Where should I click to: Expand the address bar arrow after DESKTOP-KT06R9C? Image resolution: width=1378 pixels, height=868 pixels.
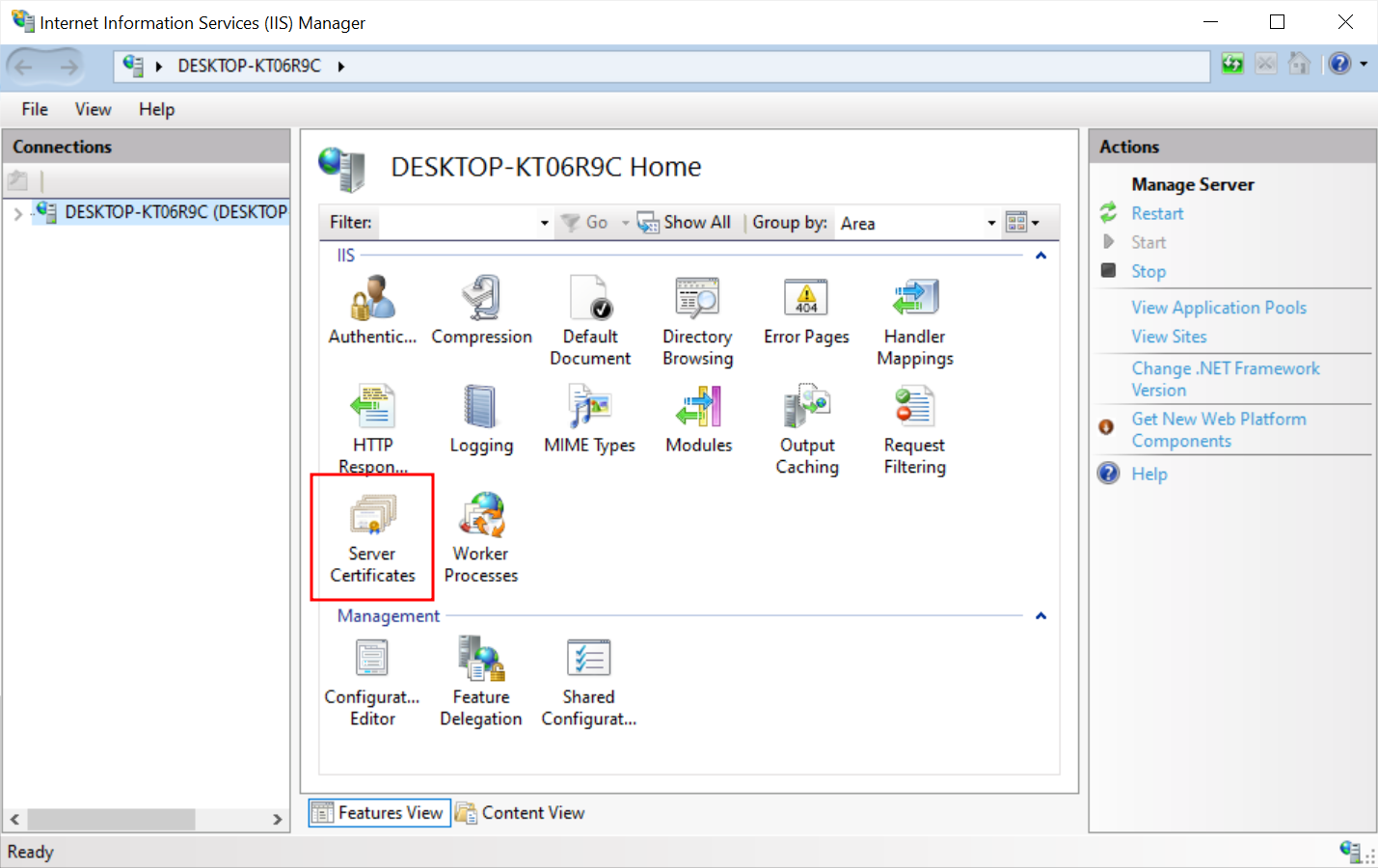click(x=341, y=67)
